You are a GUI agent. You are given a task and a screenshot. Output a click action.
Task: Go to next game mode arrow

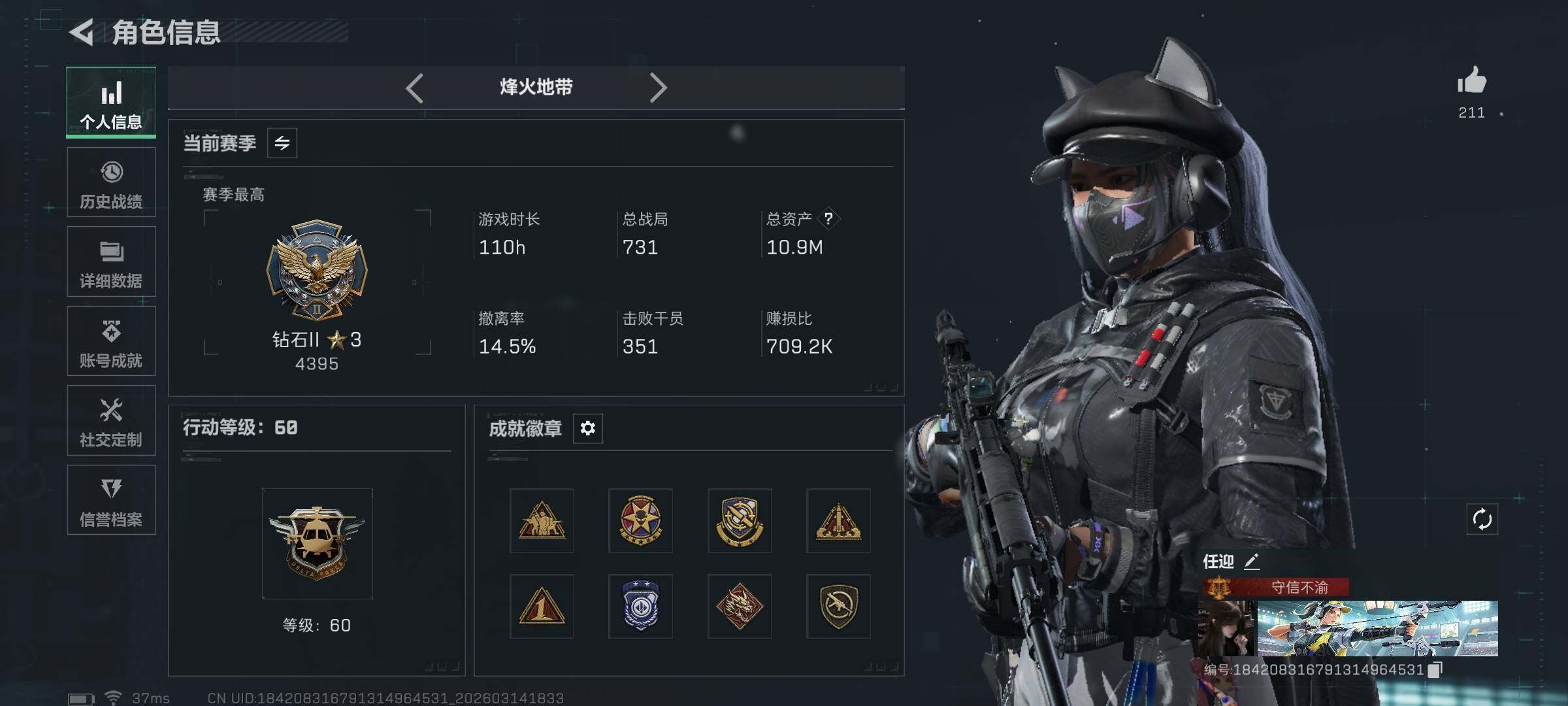click(x=658, y=88)
